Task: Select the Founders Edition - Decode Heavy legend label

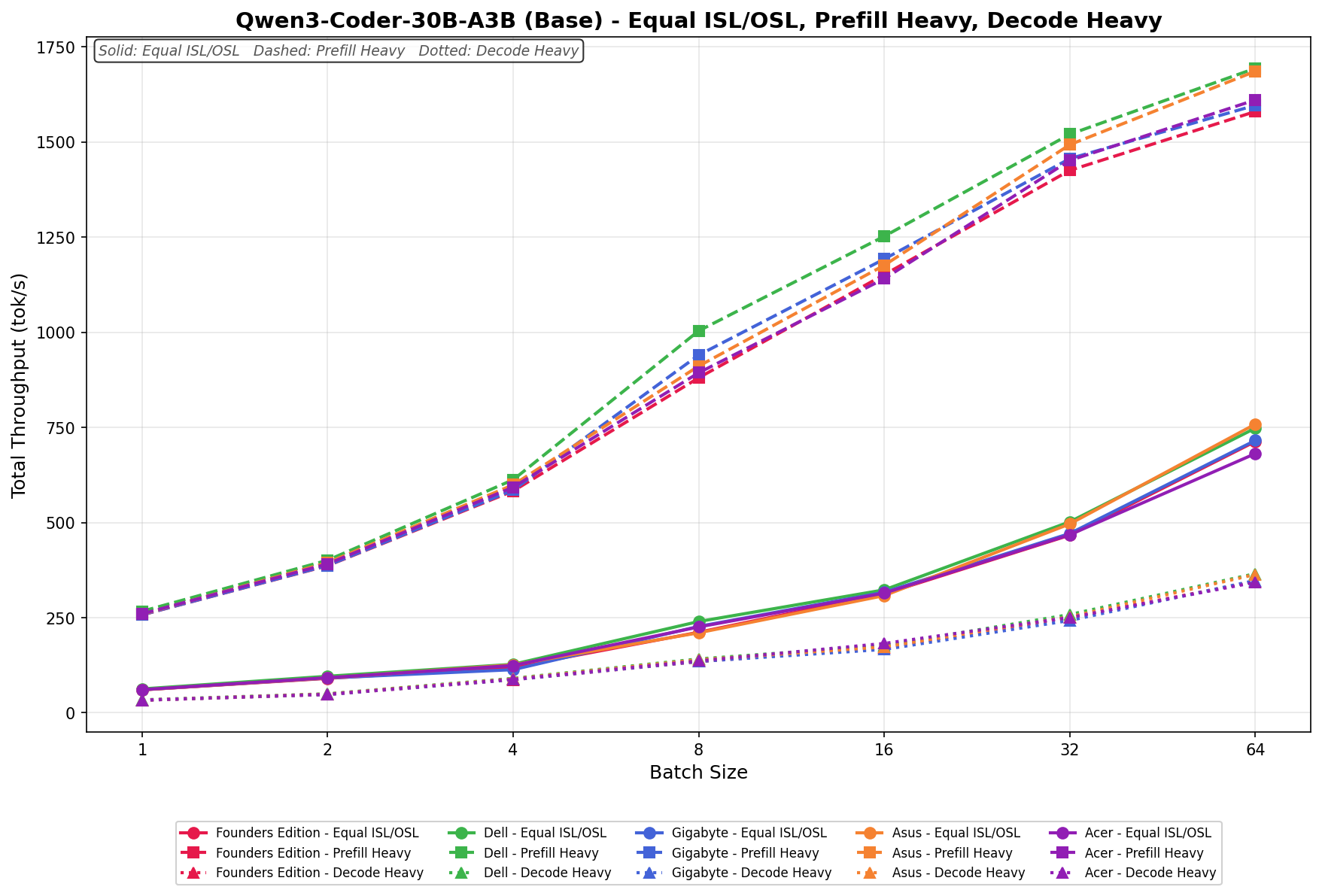Action: 319,873
